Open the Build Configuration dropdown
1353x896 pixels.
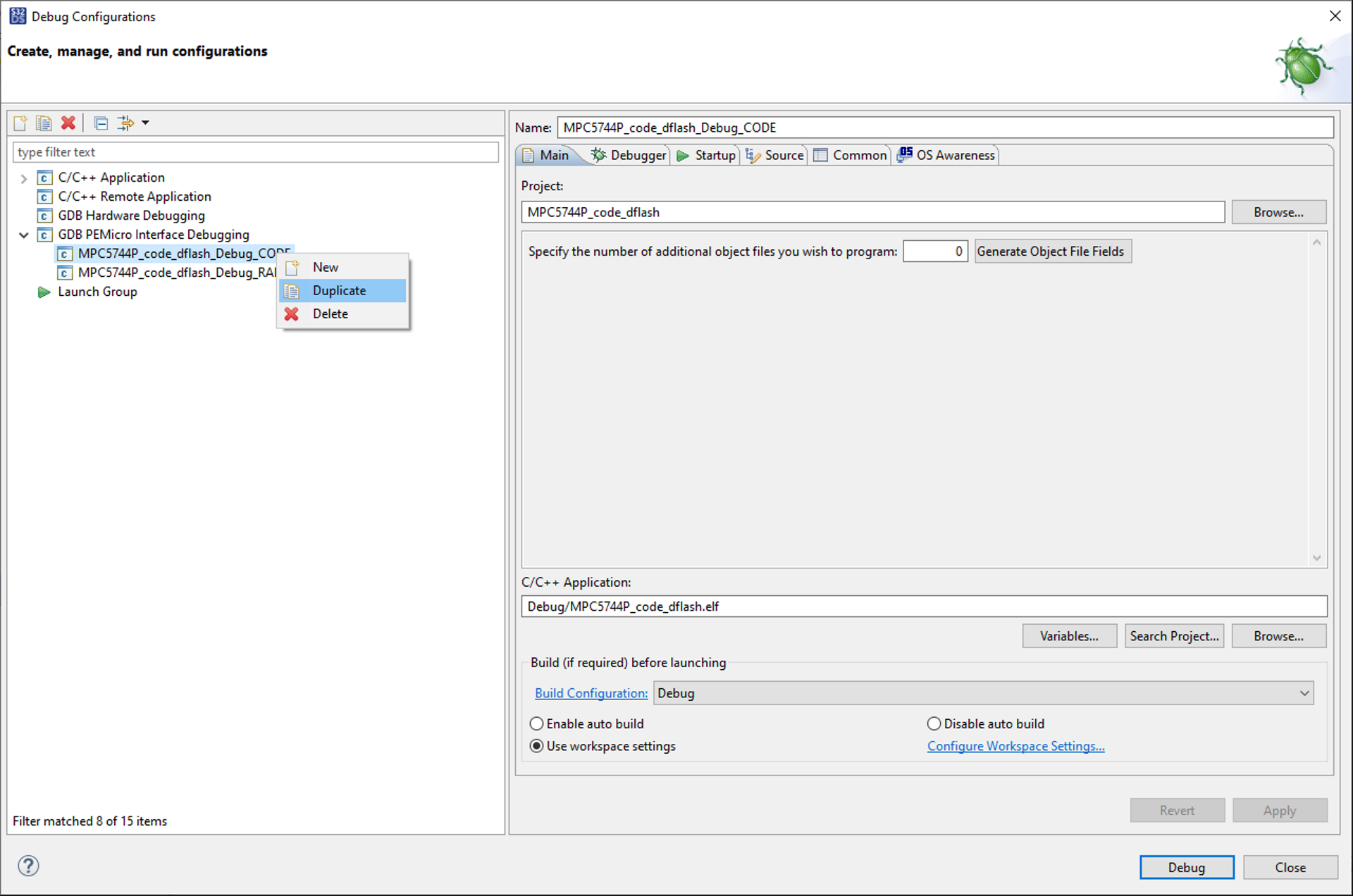[1304, 693]
